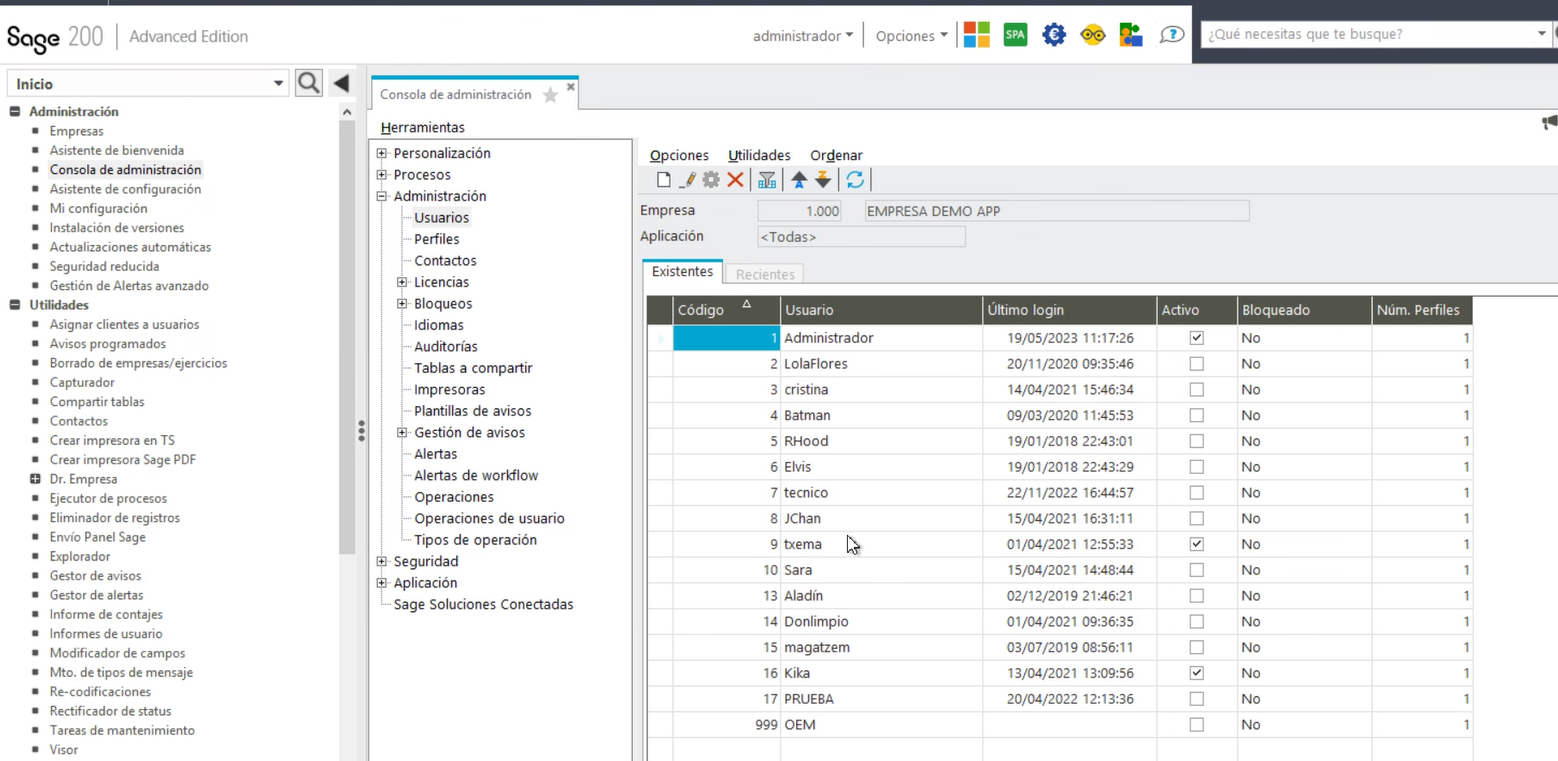1558x761 pixels.
Task: Close the Consola de administración tab
Action: coord(571,87)
